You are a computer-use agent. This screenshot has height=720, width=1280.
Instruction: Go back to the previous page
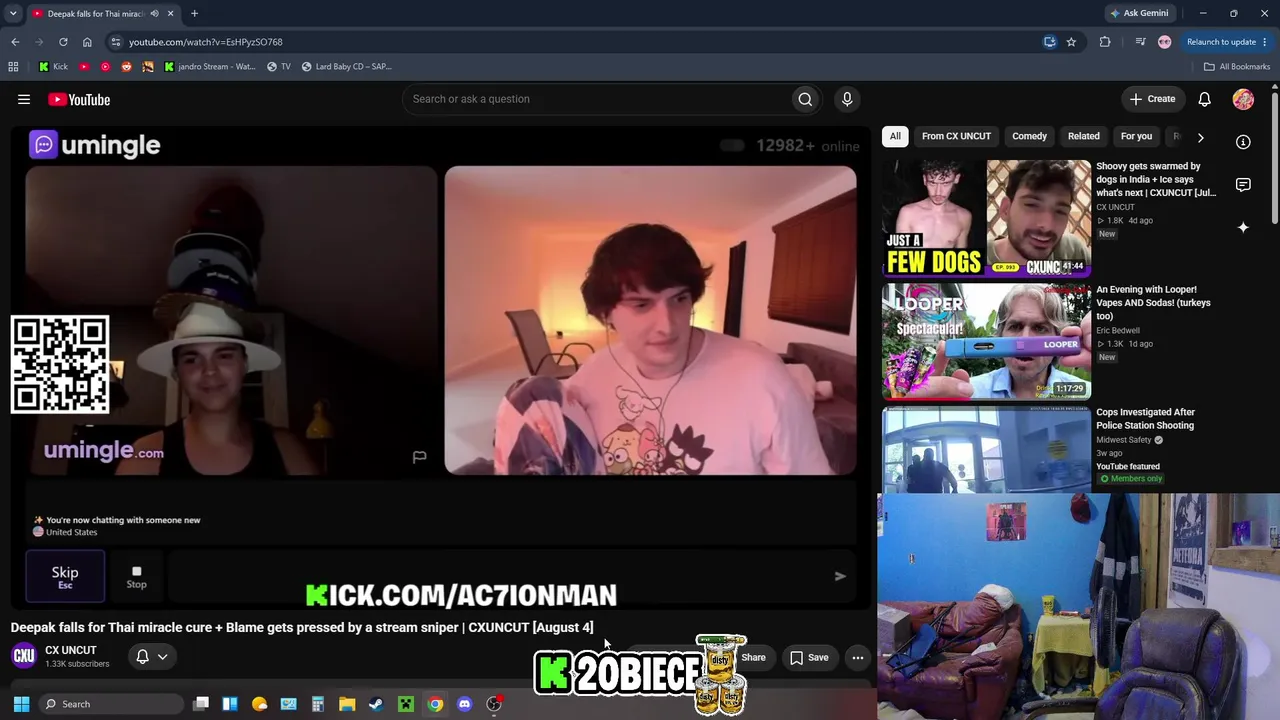[x=15, y=42]
